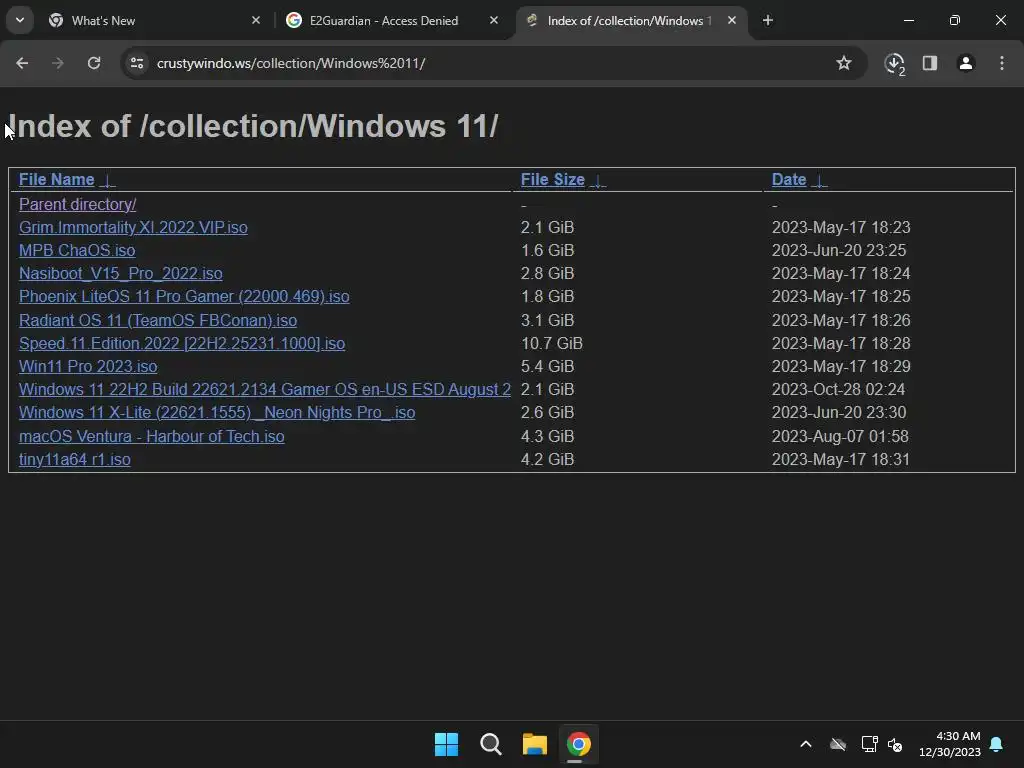1024x768 pixels.
Task: Download Win11 Pro 2023.iso
Action: tap(88, 366)
